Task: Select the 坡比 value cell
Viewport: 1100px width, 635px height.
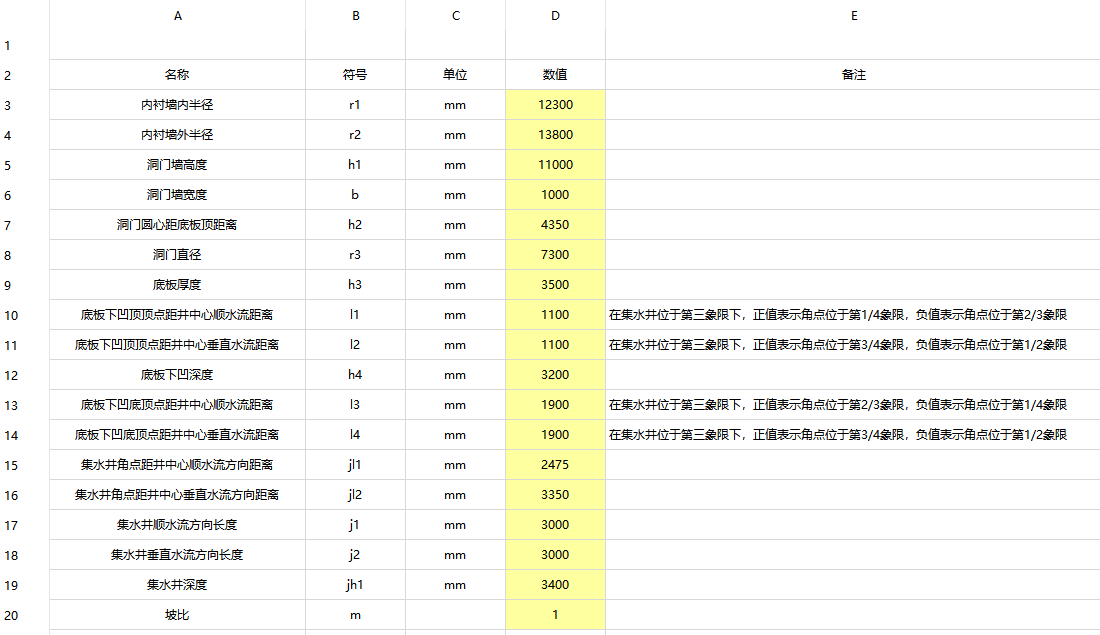Action: (555, 615)
